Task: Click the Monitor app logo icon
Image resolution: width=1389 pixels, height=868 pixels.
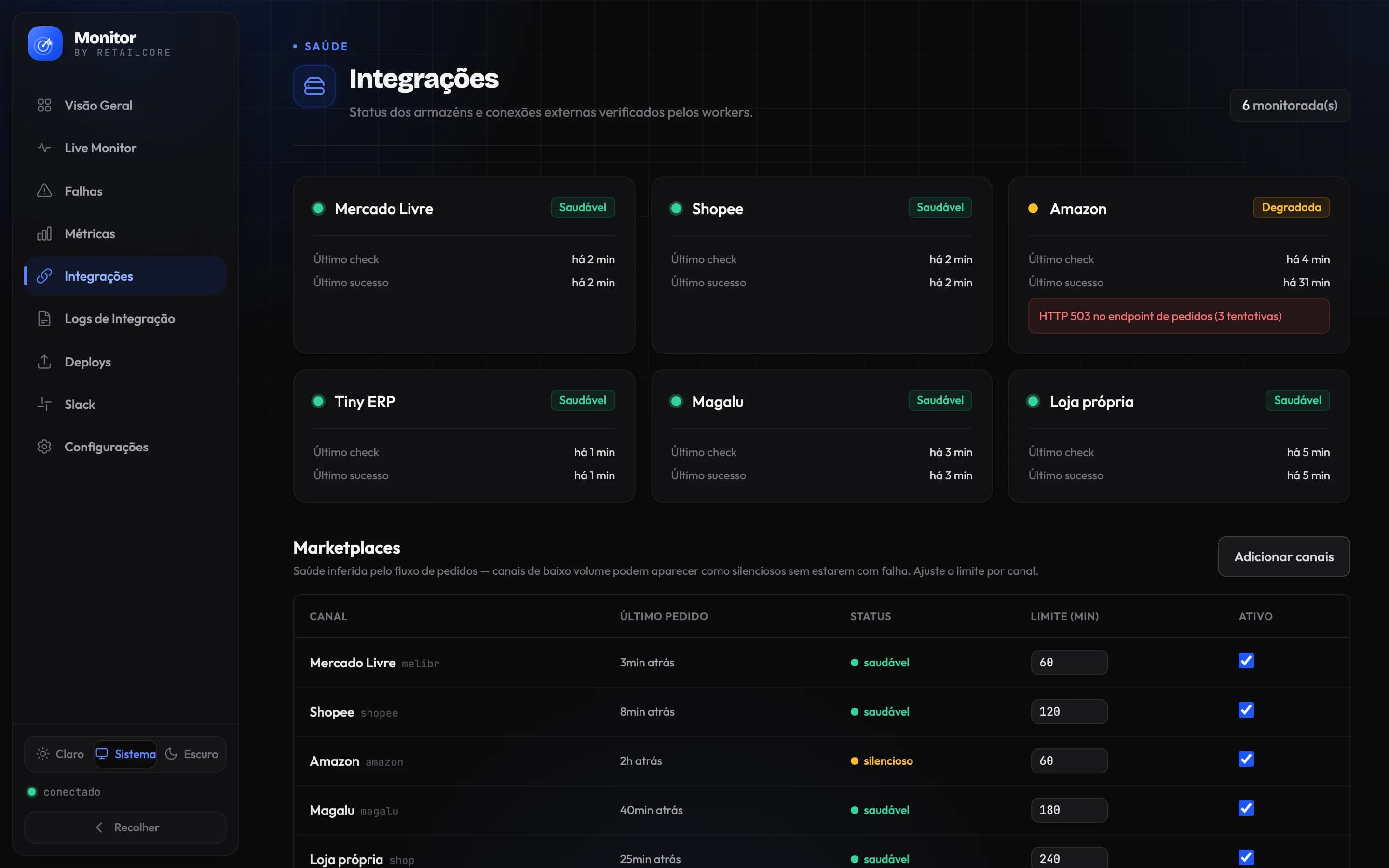Action: coord(45,43)
